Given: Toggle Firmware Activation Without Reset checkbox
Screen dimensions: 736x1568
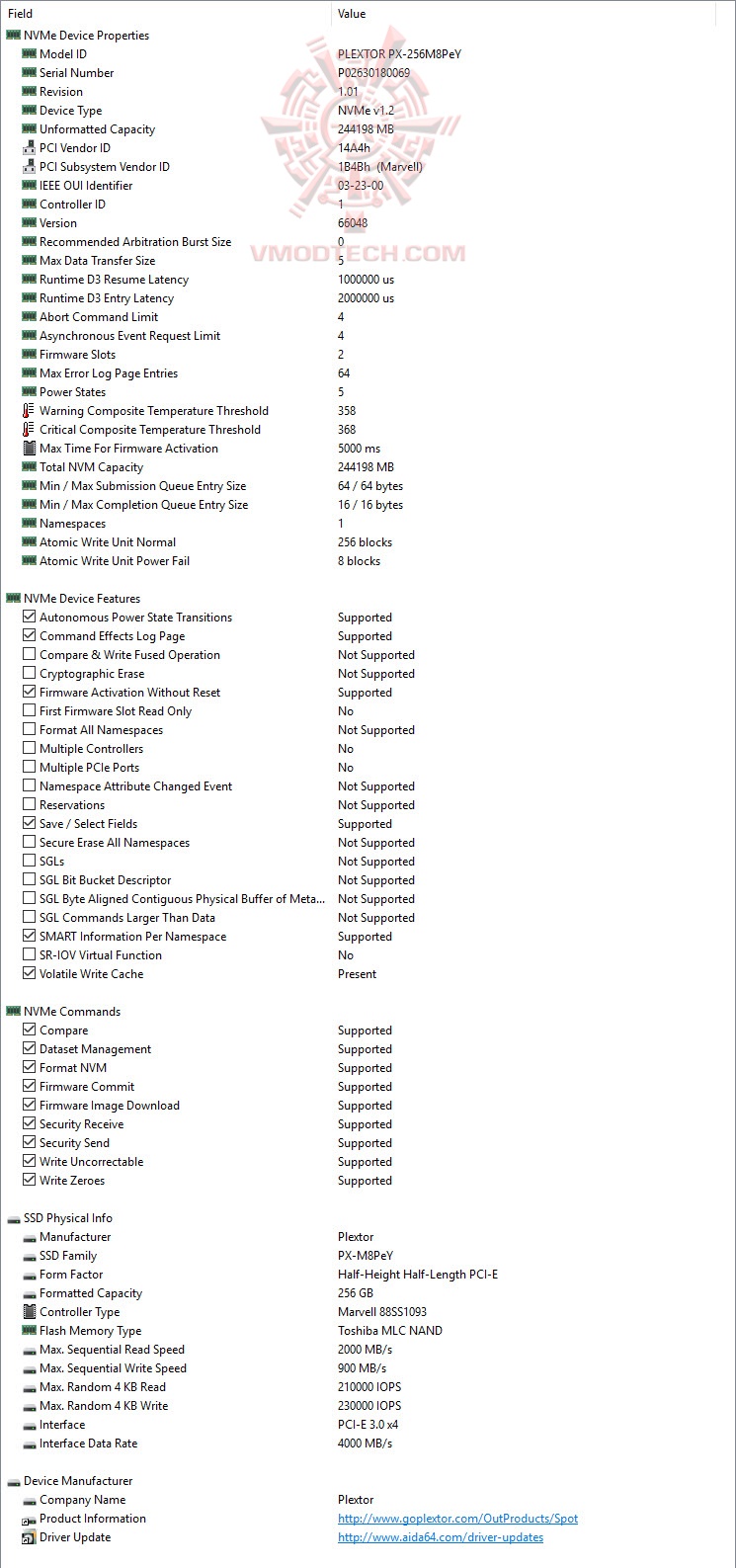Looking at the screenshot, I should [x=30, y=693].
